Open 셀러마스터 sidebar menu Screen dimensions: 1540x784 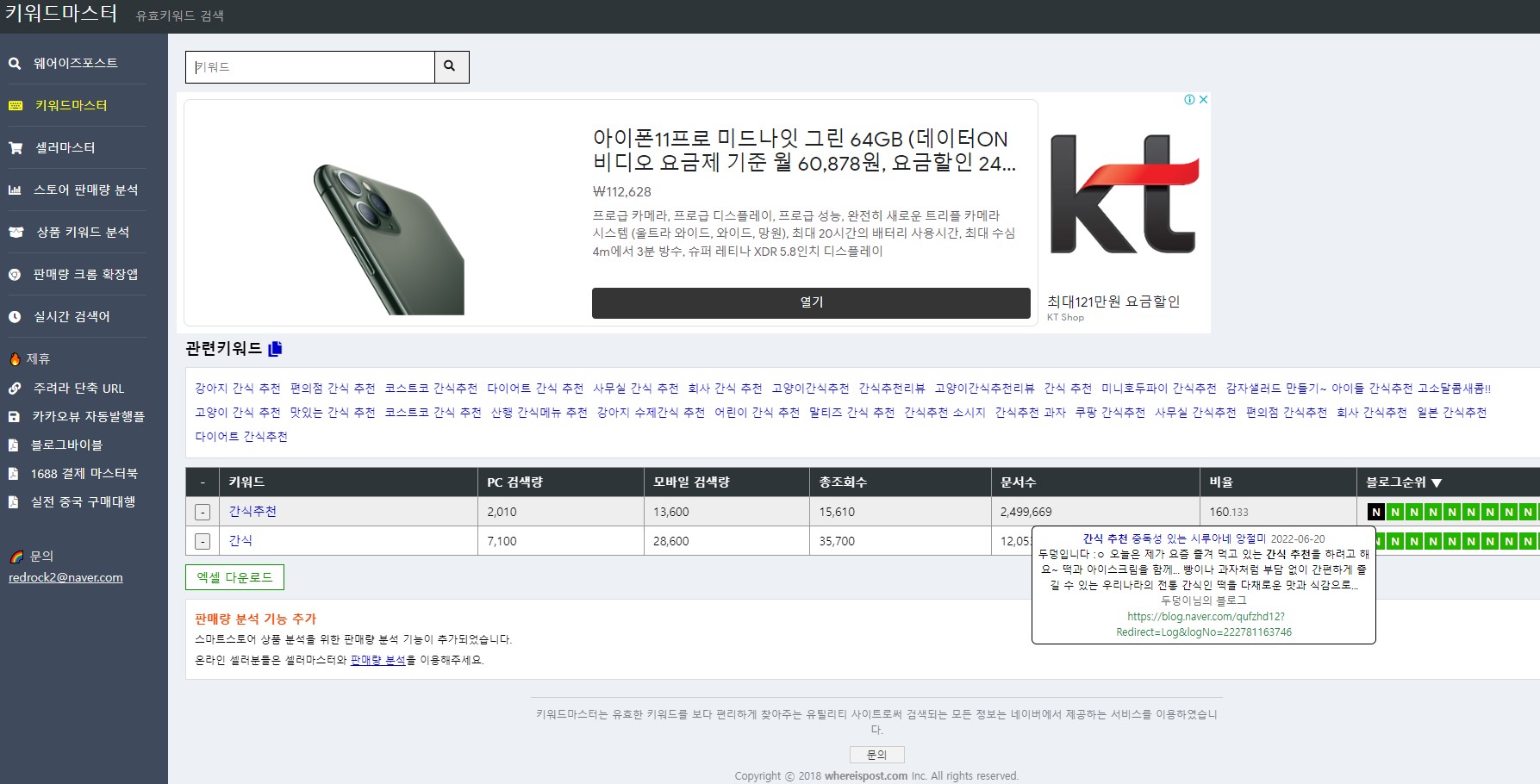pos(65,147)
